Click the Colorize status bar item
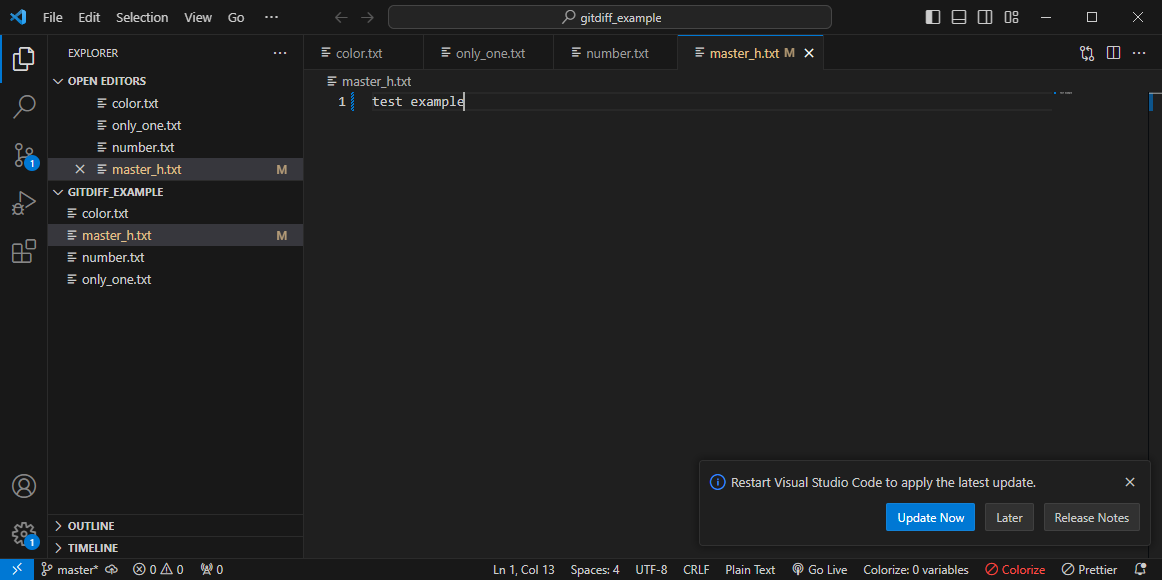Screen dimensions: 1162x580 click(1015, 570)
